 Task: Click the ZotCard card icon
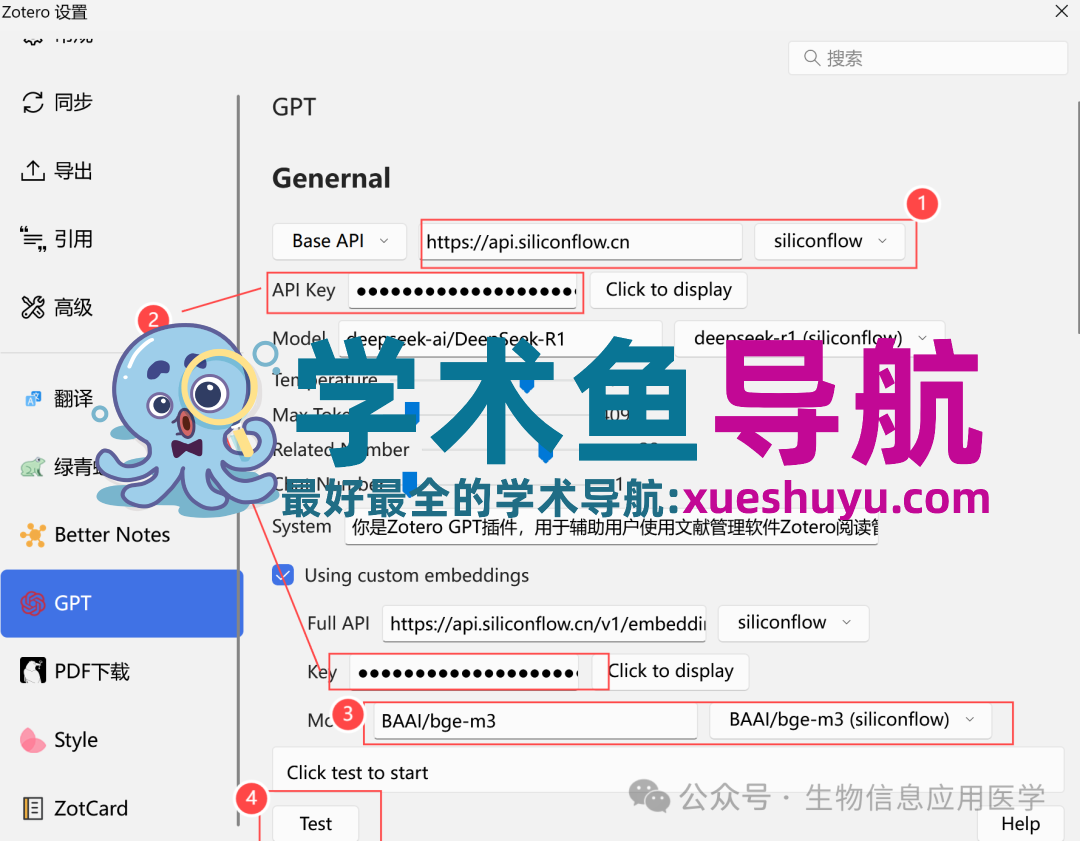[32, 808]
